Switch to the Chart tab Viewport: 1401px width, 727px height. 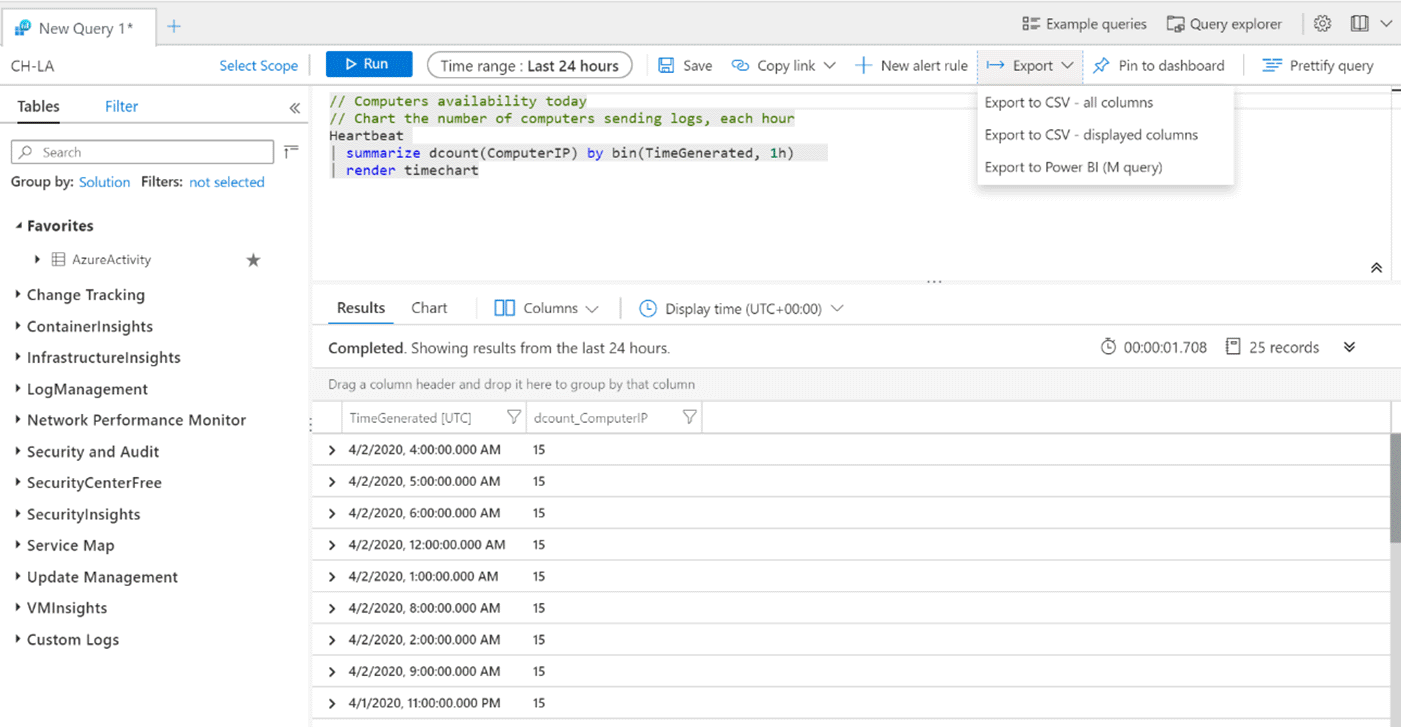(x=428, y=308)
